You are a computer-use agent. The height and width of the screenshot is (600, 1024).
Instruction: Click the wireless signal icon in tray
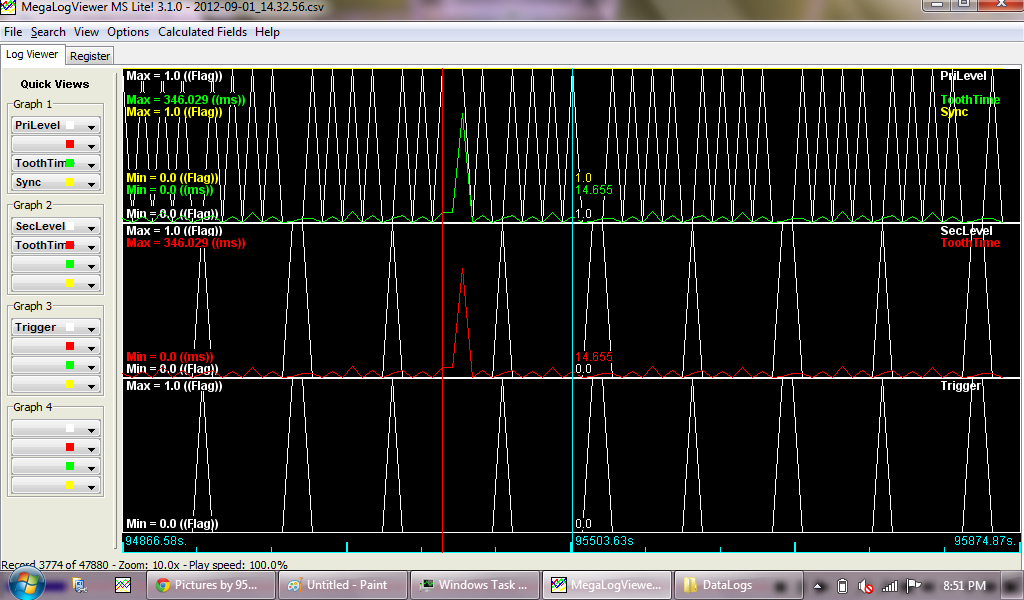891,586
